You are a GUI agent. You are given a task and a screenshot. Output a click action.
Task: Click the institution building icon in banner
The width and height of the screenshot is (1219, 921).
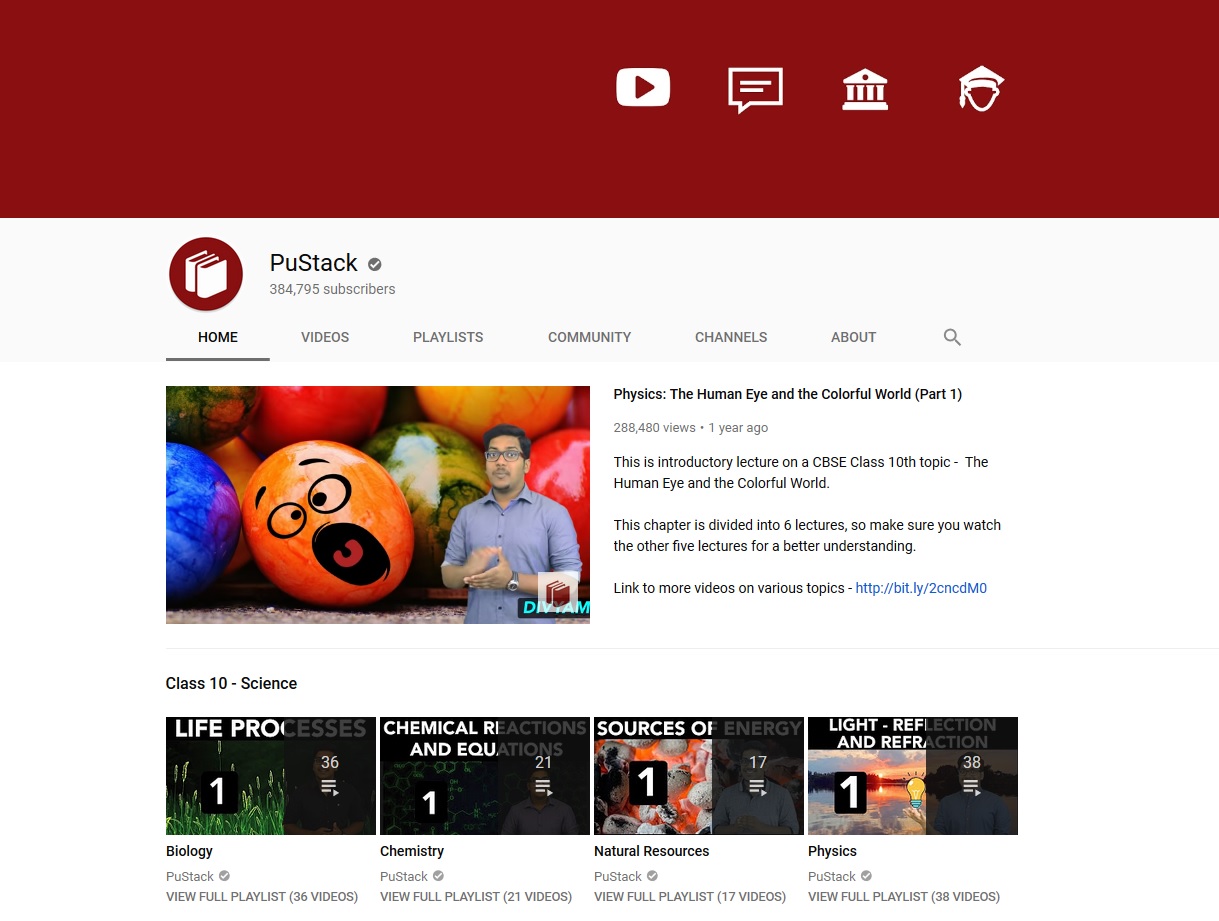[x=865, y=90]
